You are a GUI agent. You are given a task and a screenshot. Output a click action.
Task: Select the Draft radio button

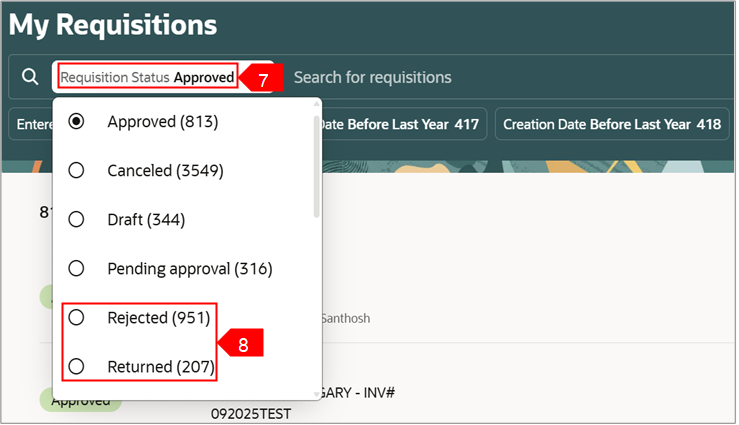[76, 220]
